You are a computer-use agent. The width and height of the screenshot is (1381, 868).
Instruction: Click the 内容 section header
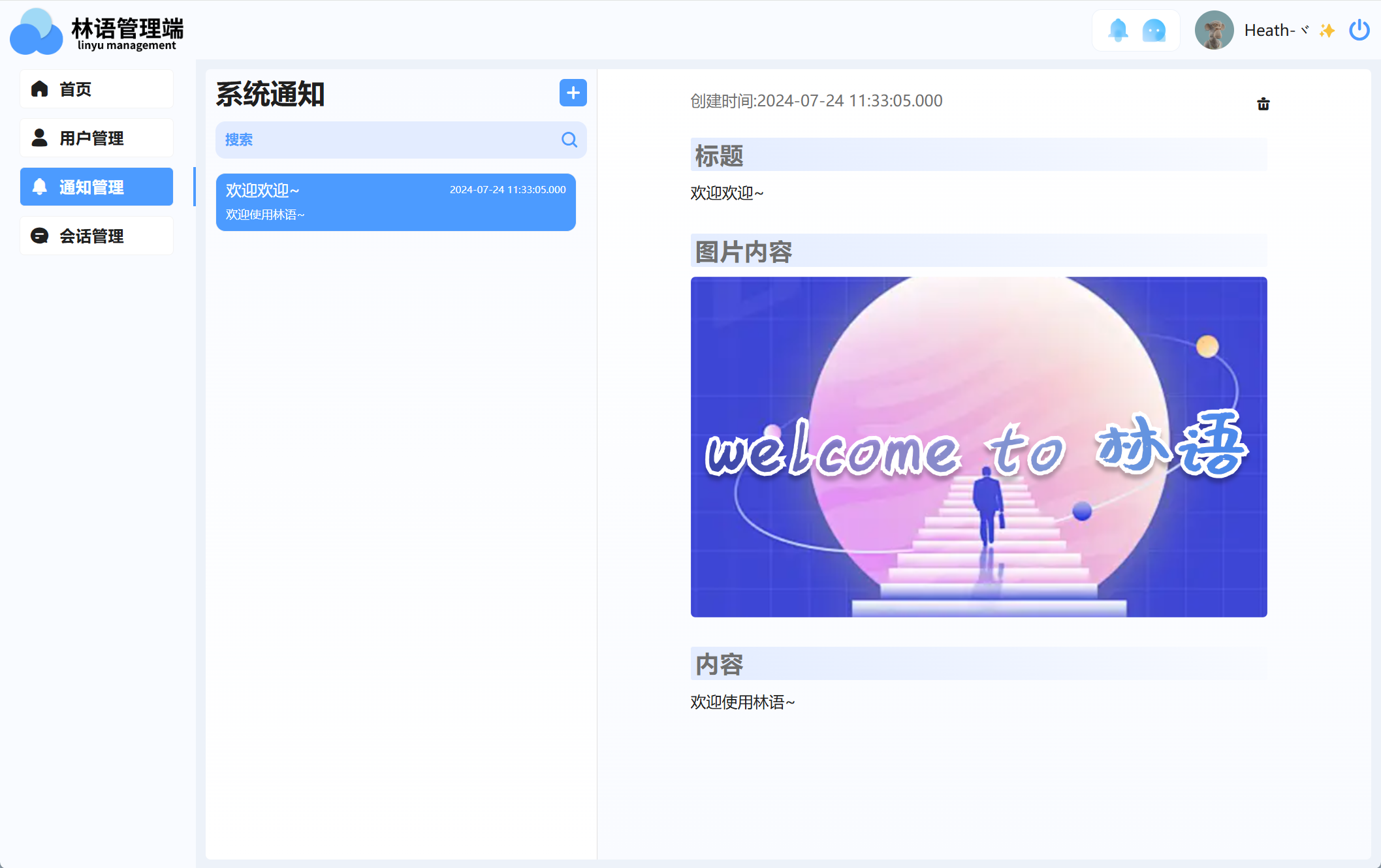[979, 663]
